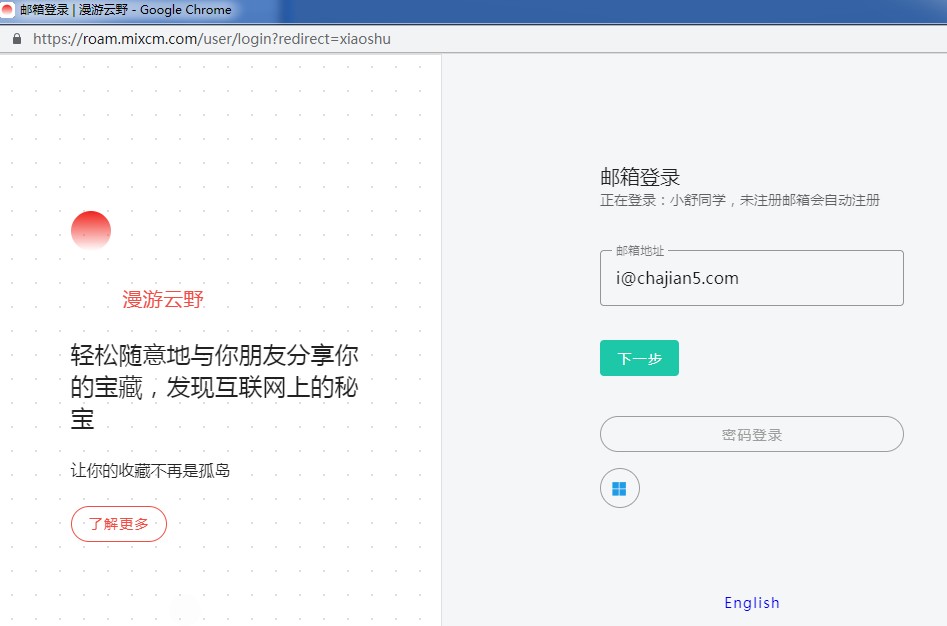The height and width of the screenshot is (626, 947).
Task: Switch language via the English link
Action: (751, 602)
